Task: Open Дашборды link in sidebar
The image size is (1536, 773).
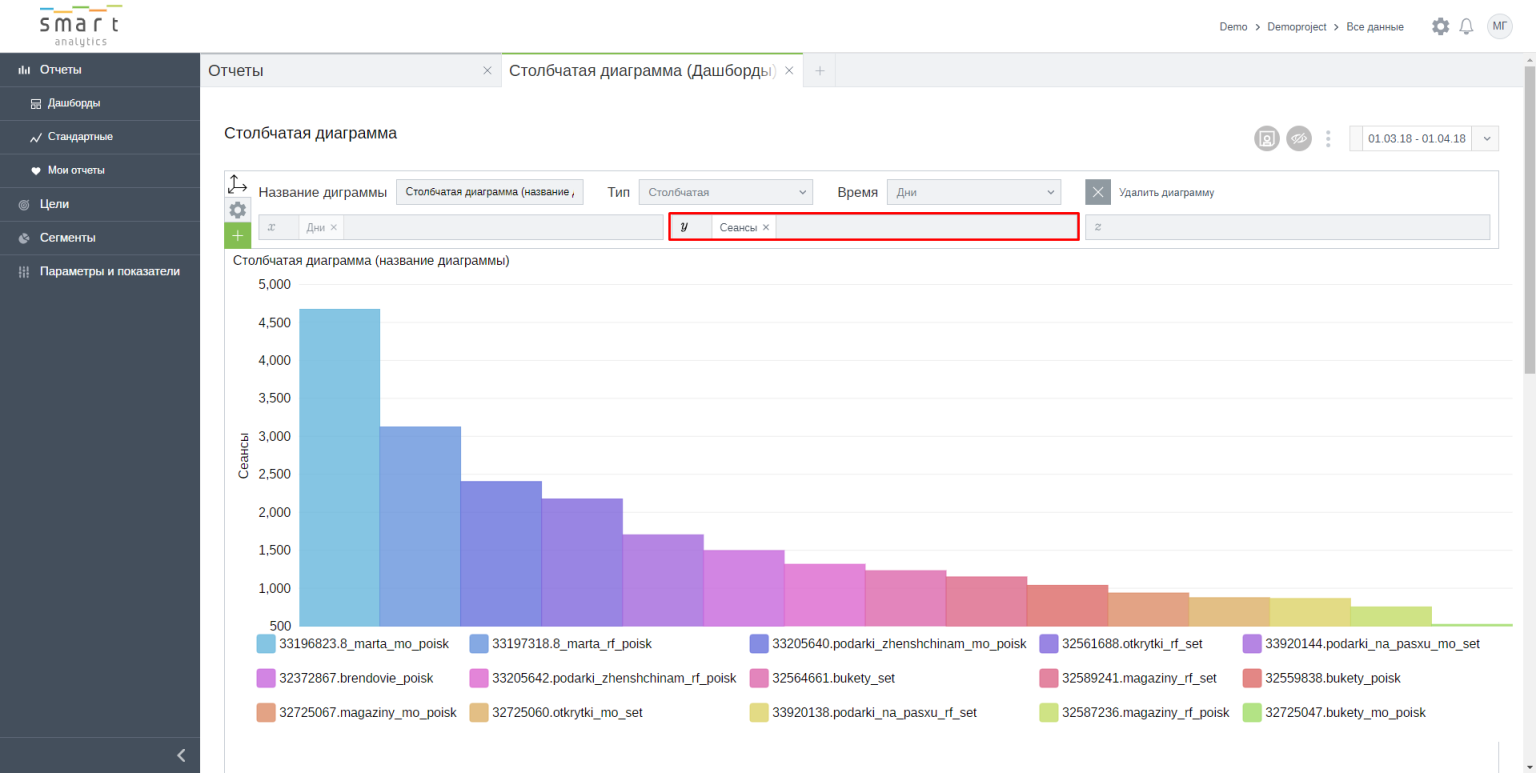Action: coord(73,103)
